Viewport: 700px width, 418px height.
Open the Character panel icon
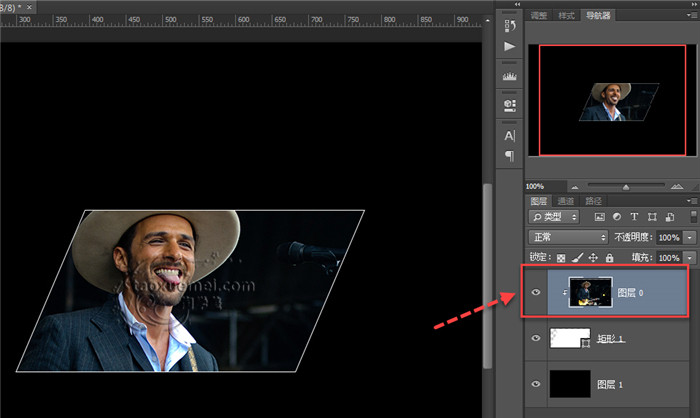(x=509, y=134)
